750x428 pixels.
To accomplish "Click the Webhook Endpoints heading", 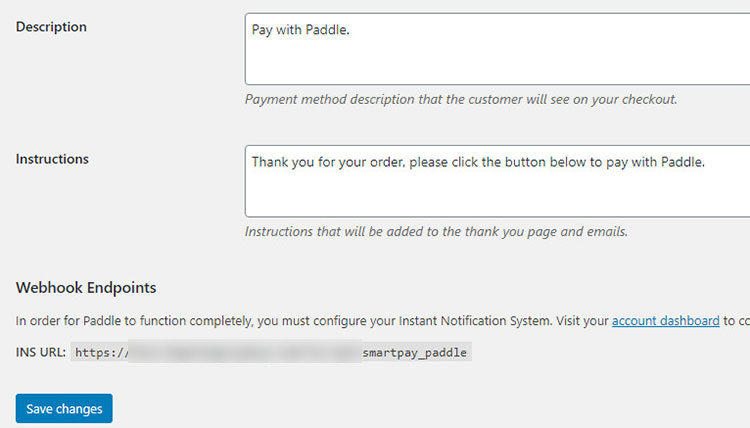I will point(86,288).
